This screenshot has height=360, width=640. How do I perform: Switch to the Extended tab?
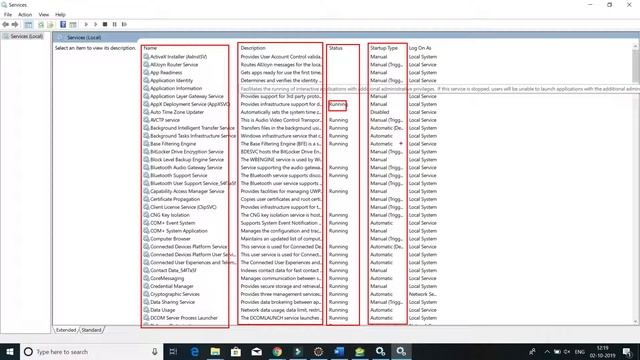point(66,330)
